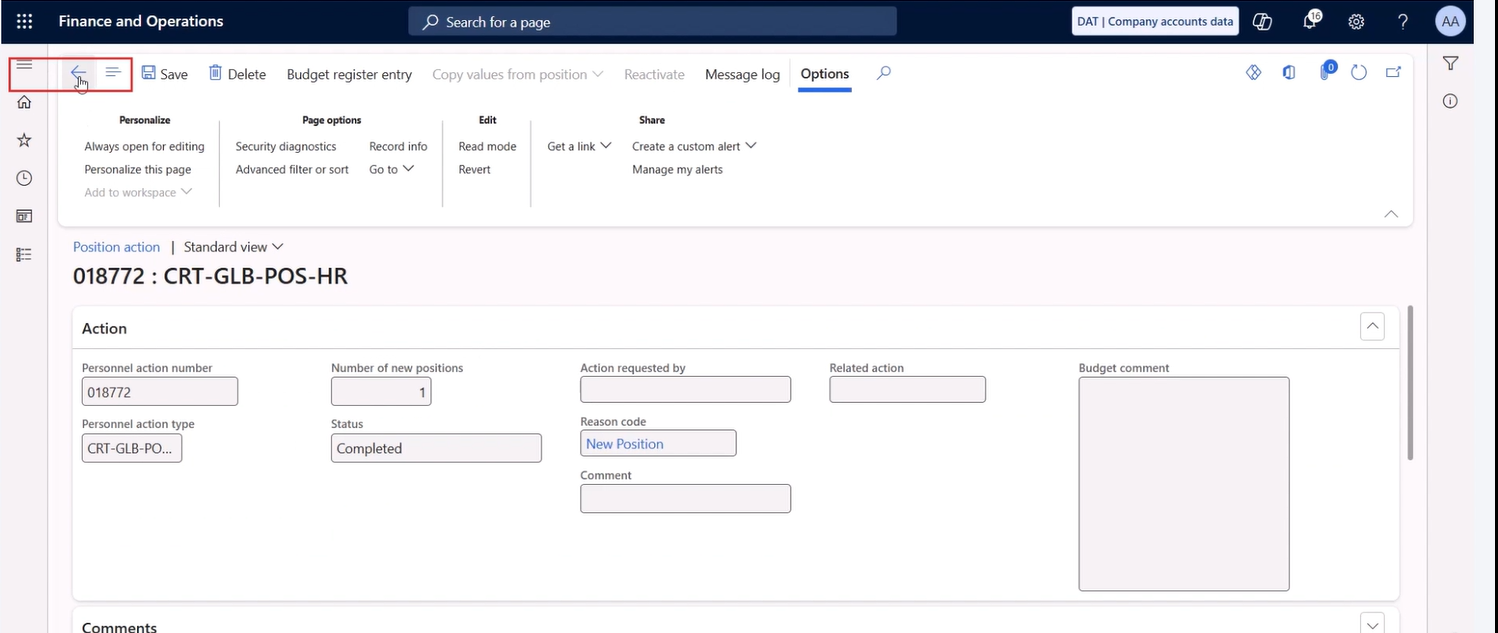Refresh the page
Screen dimensions: 1498x633
coord(1358,72)
